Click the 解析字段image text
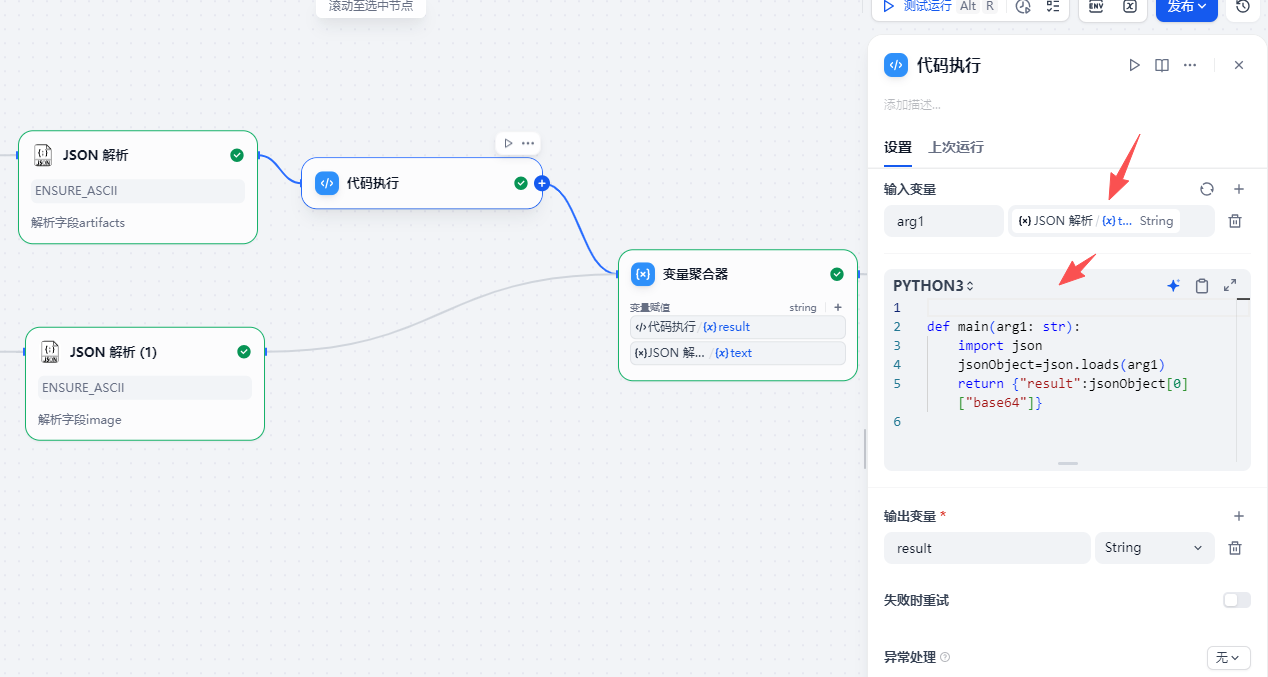 (x=80, y=420)
